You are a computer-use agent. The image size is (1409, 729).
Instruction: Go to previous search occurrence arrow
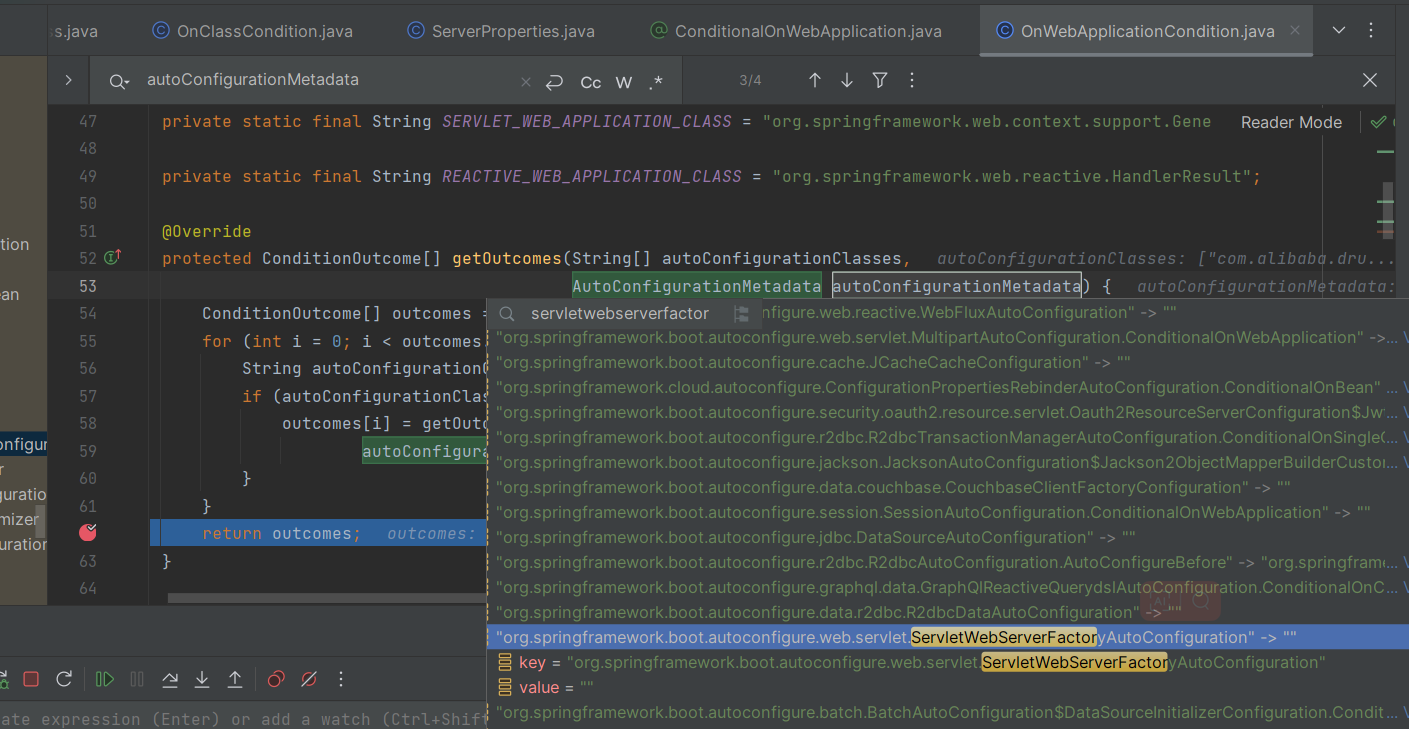815,80
